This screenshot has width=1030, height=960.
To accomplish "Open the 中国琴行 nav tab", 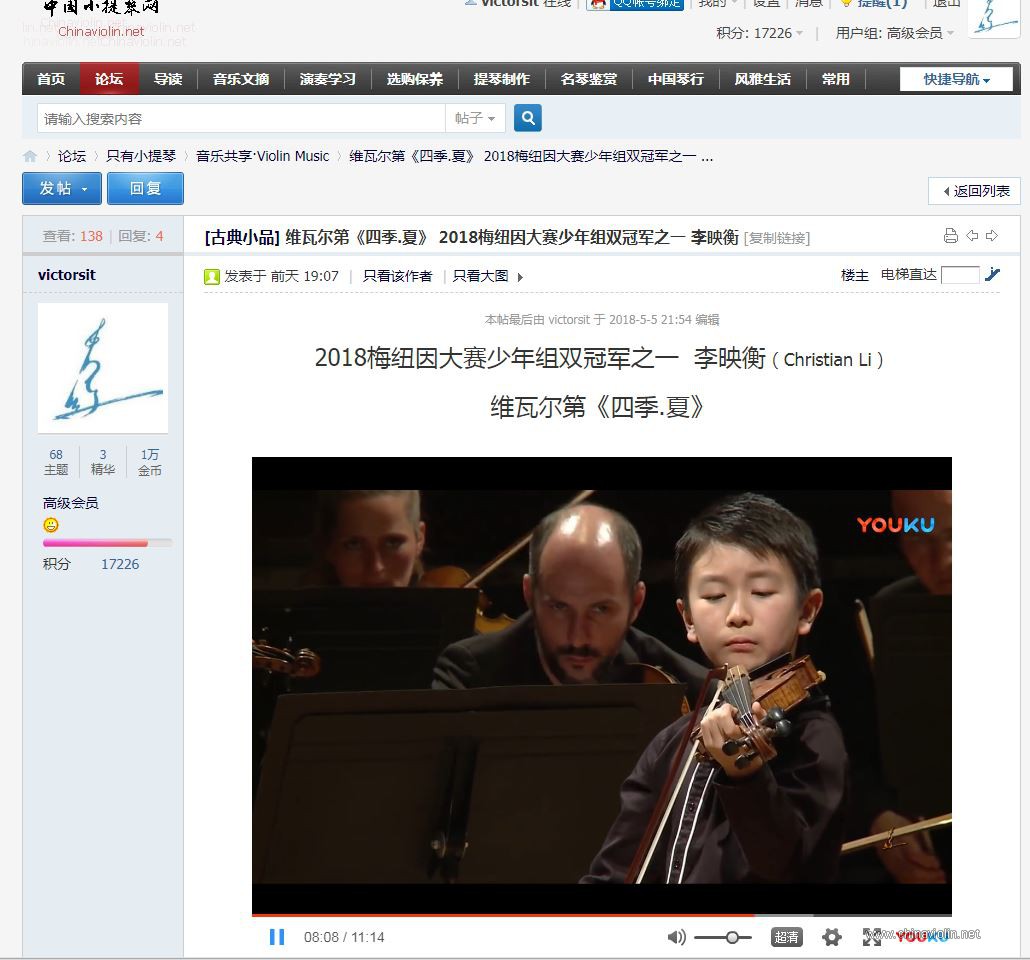I will click(676, 80).
